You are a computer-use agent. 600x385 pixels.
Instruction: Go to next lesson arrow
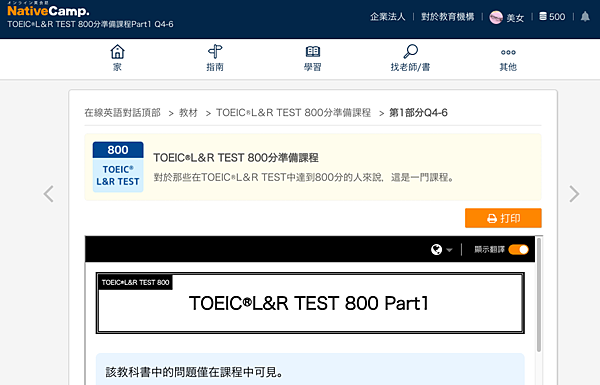point(574,194)
